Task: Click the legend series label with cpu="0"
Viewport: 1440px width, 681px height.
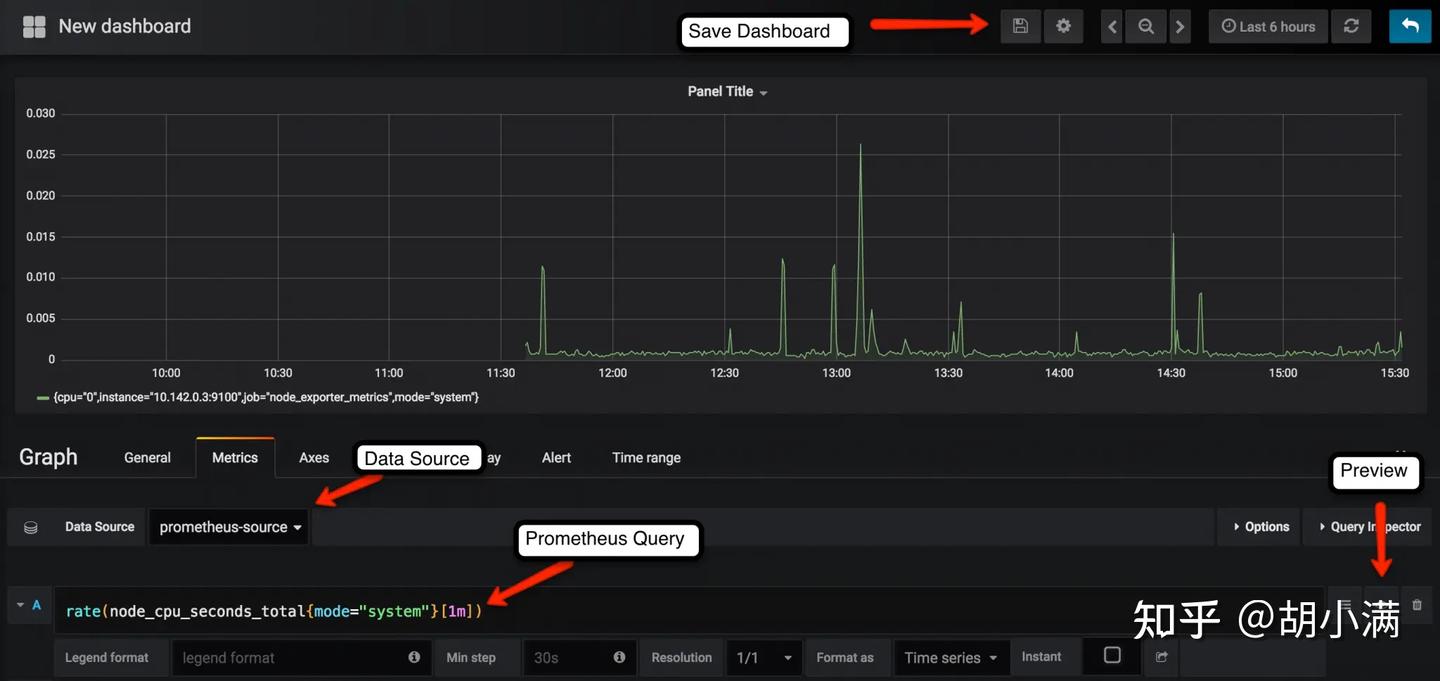Action: coord(266,397)
